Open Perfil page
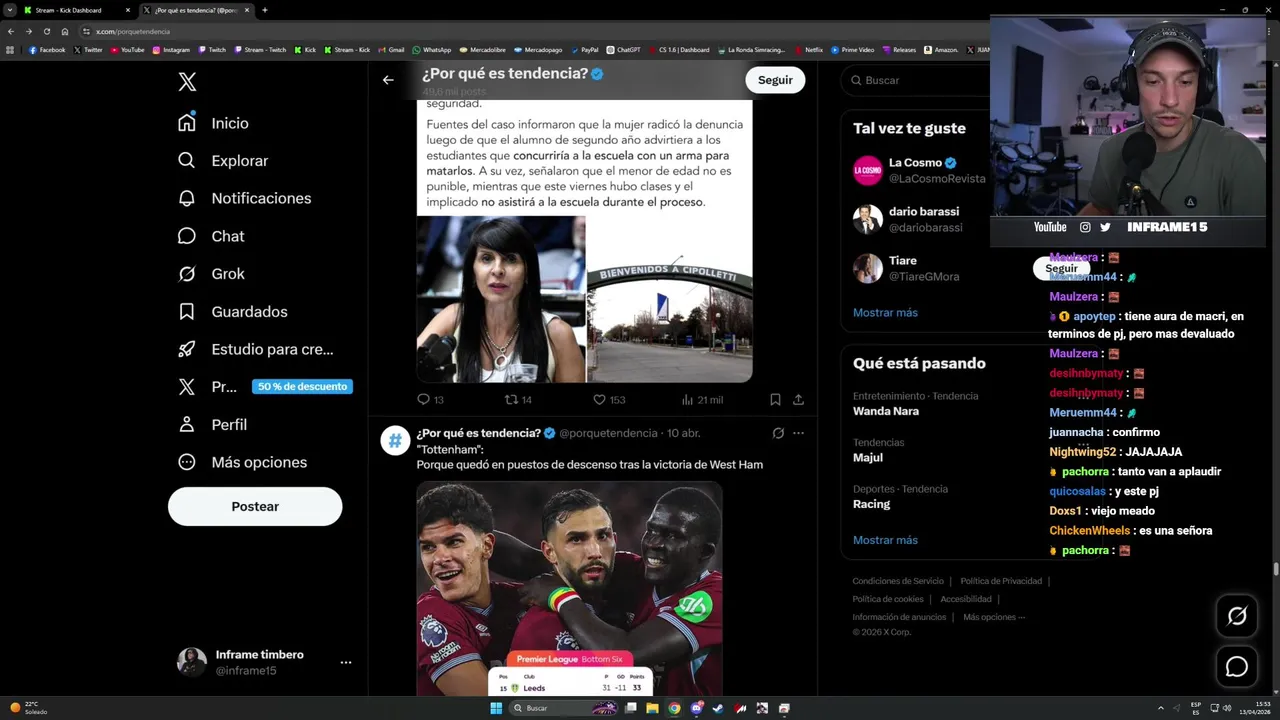This screenshot has height=720, width=1280. click(212, 425)
